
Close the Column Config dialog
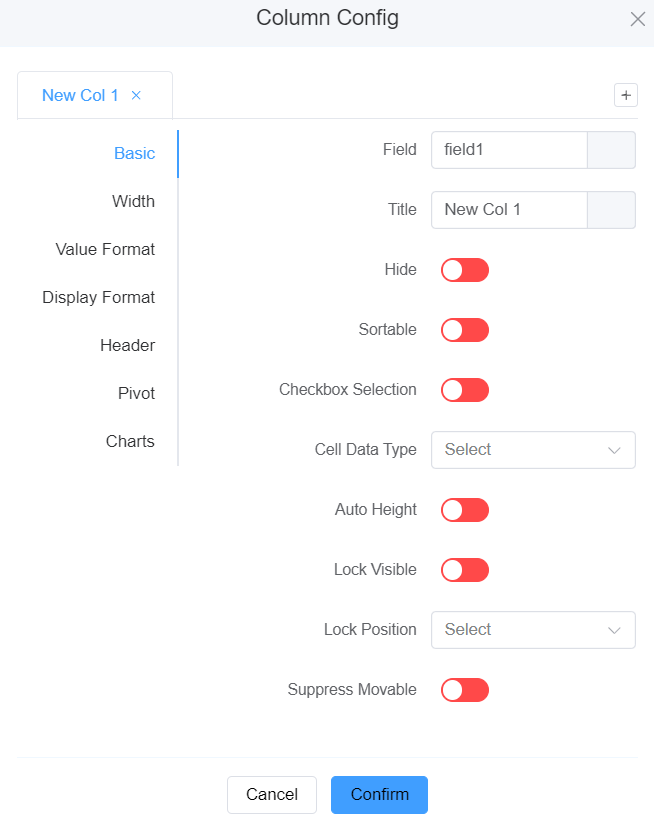[x=637, y=19]
